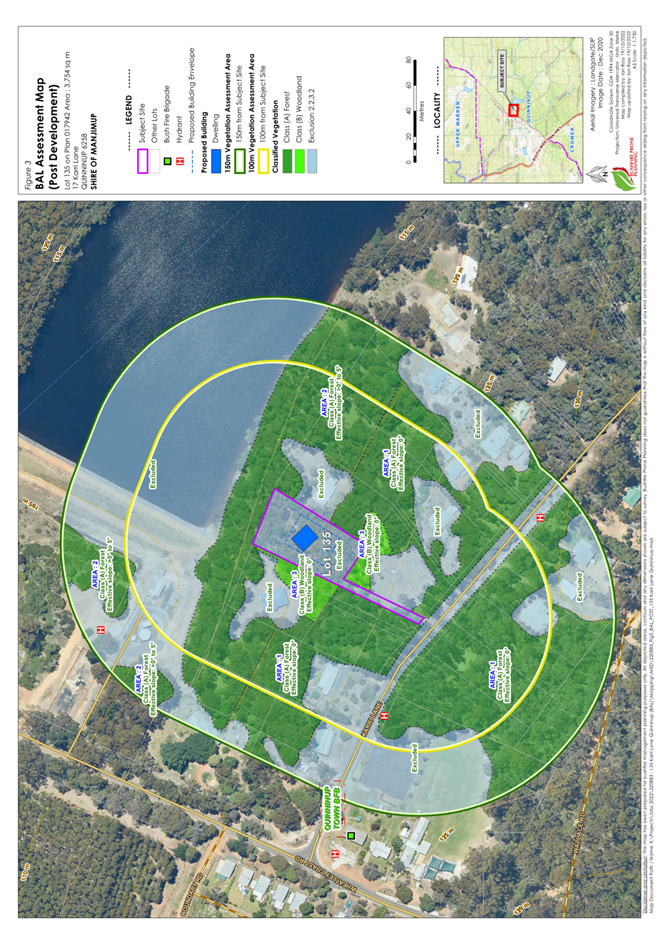
Task: Click the blue proposed dwelling on Lot 135
Action: (305, 537)
